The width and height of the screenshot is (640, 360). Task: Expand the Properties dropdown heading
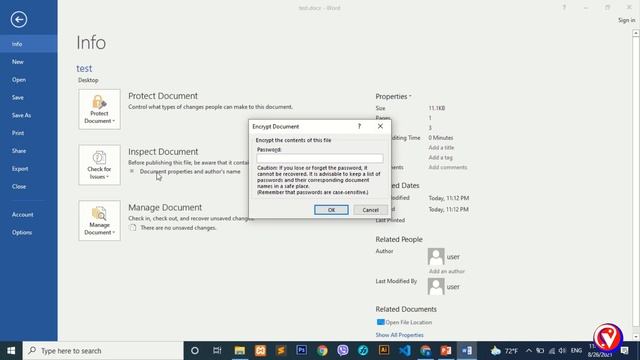click(x=393, y=96)
